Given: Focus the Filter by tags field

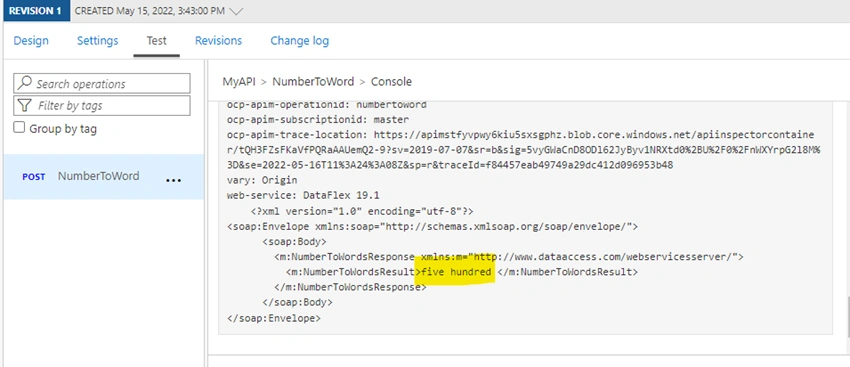Looking at the screenshot, I should (x=102, y=105).
